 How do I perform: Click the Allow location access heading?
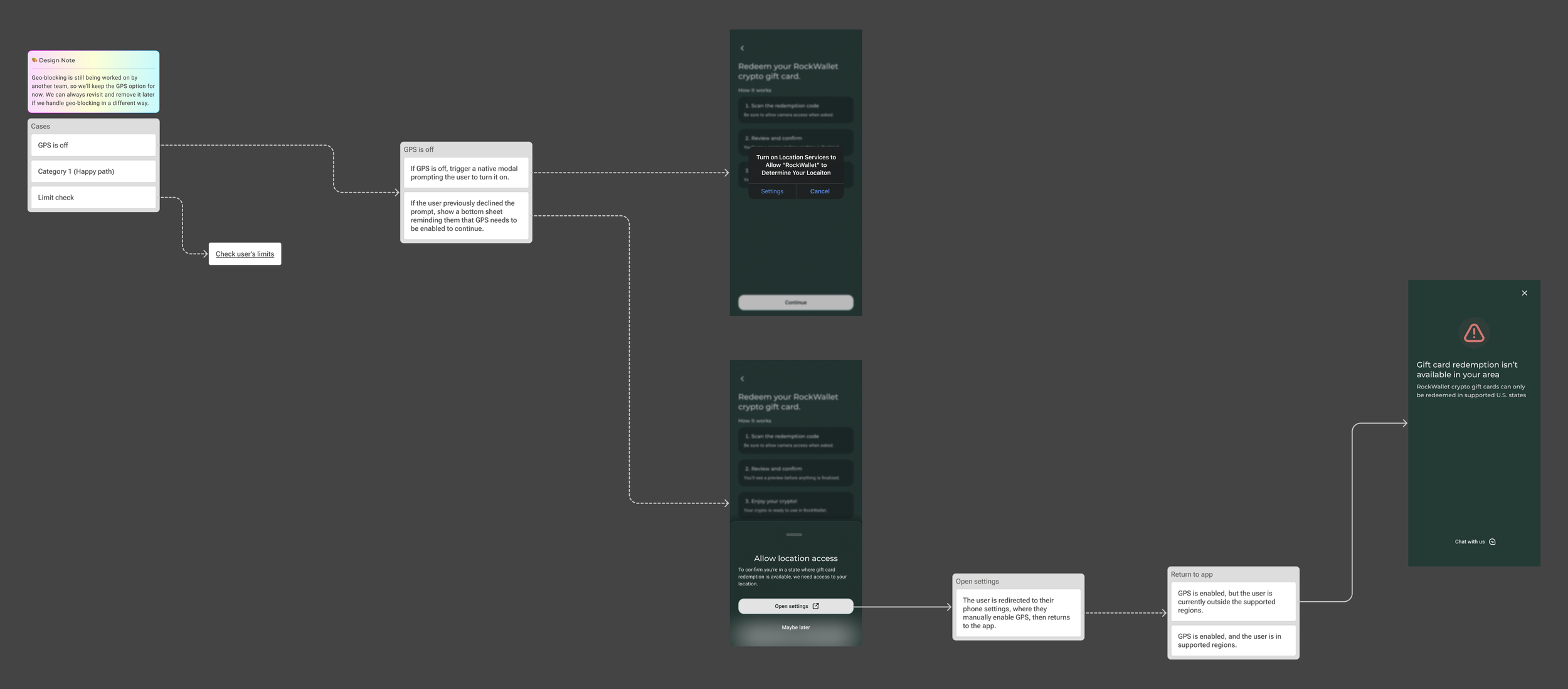(795, 558)
